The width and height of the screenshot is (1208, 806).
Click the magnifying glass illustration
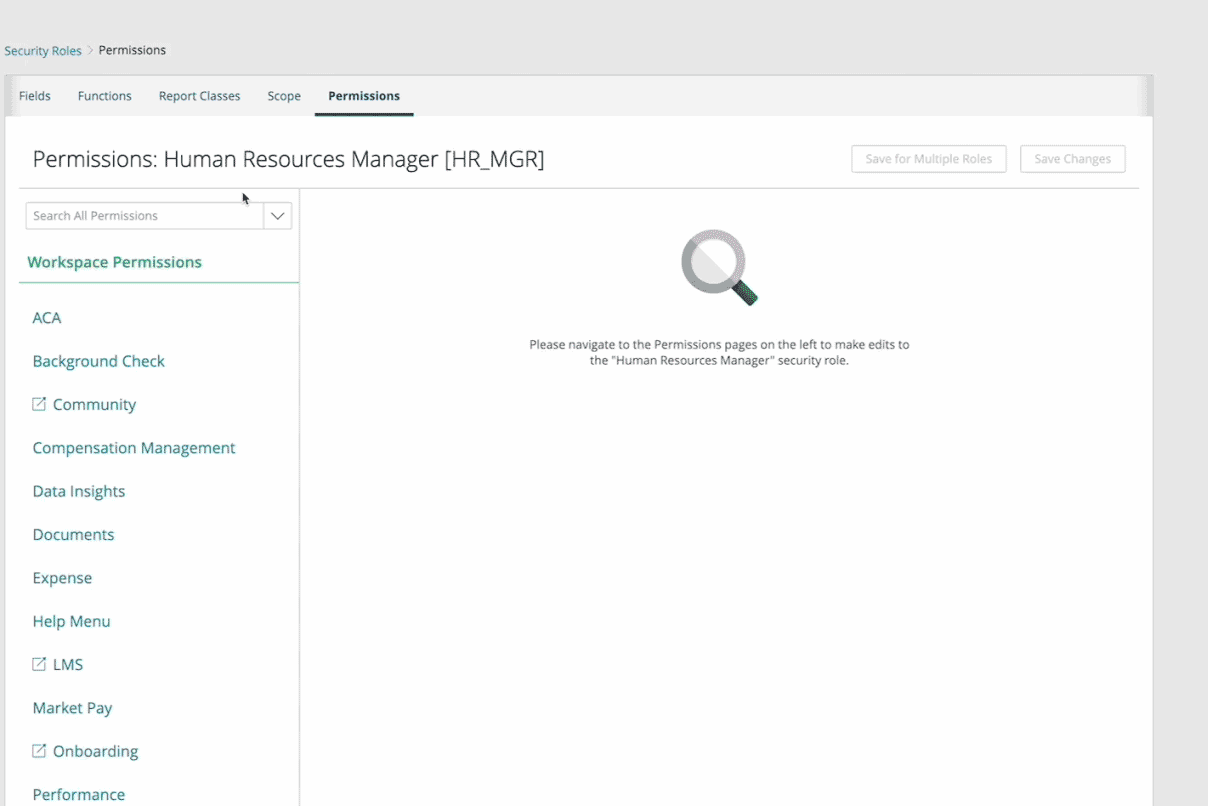click(719, 267)
